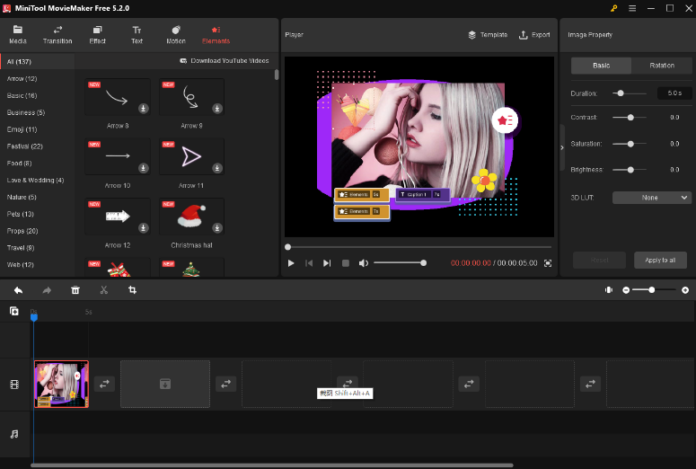Select the Nature (5) category
This screenshot has height=469, width=696.
(21, 197)
